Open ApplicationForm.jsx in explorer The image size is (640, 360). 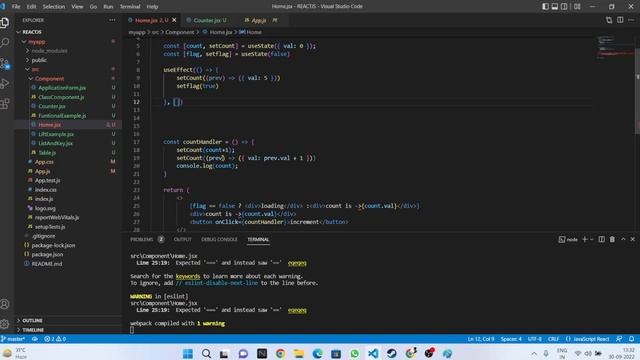click(x=62, y=88)
